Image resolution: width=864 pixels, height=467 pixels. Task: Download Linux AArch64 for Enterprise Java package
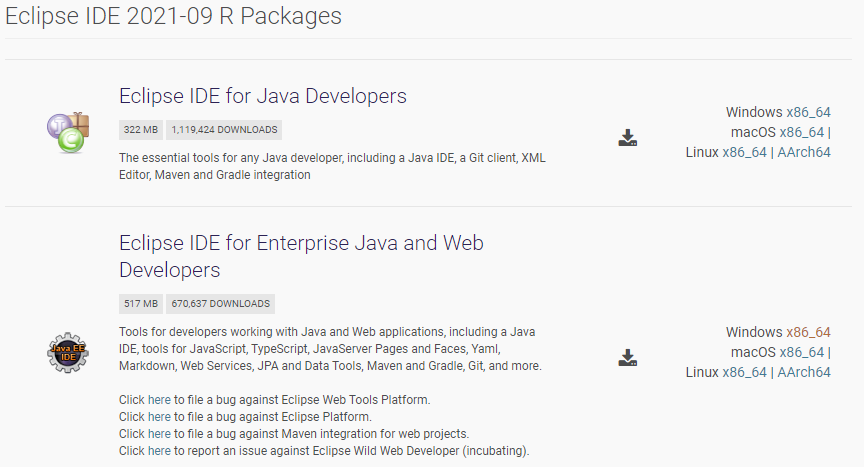pos(804,373)
